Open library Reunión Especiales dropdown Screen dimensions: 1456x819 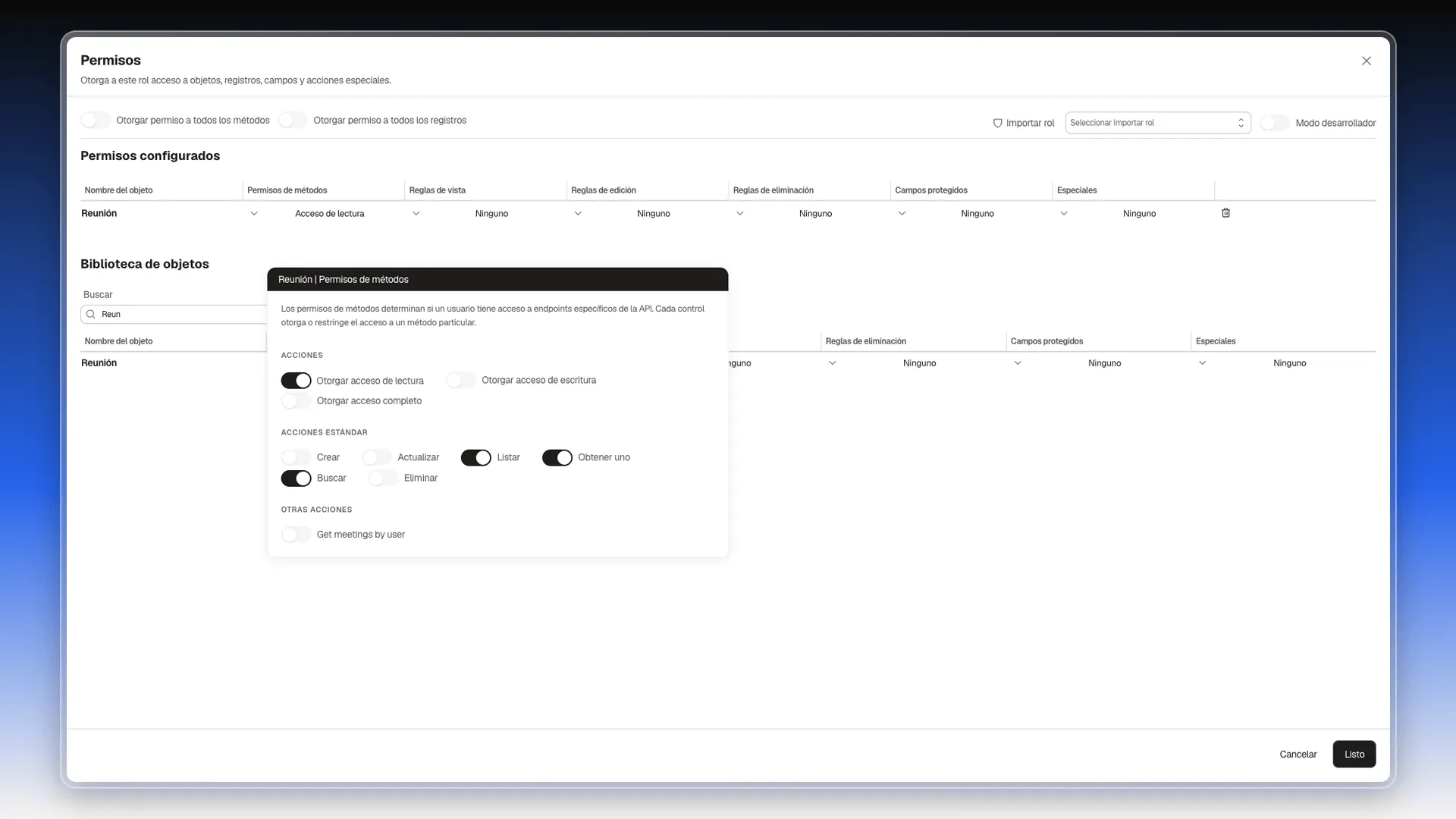pyautogui.click(x=1285, y=363)
